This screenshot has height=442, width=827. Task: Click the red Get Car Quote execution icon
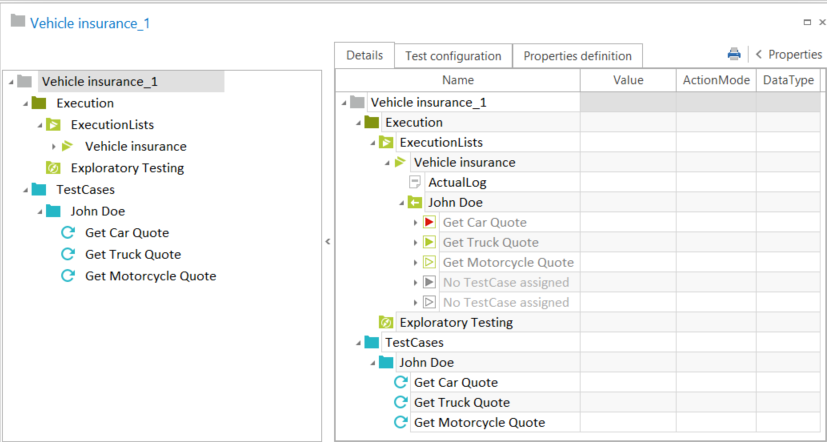pos(429,222)
